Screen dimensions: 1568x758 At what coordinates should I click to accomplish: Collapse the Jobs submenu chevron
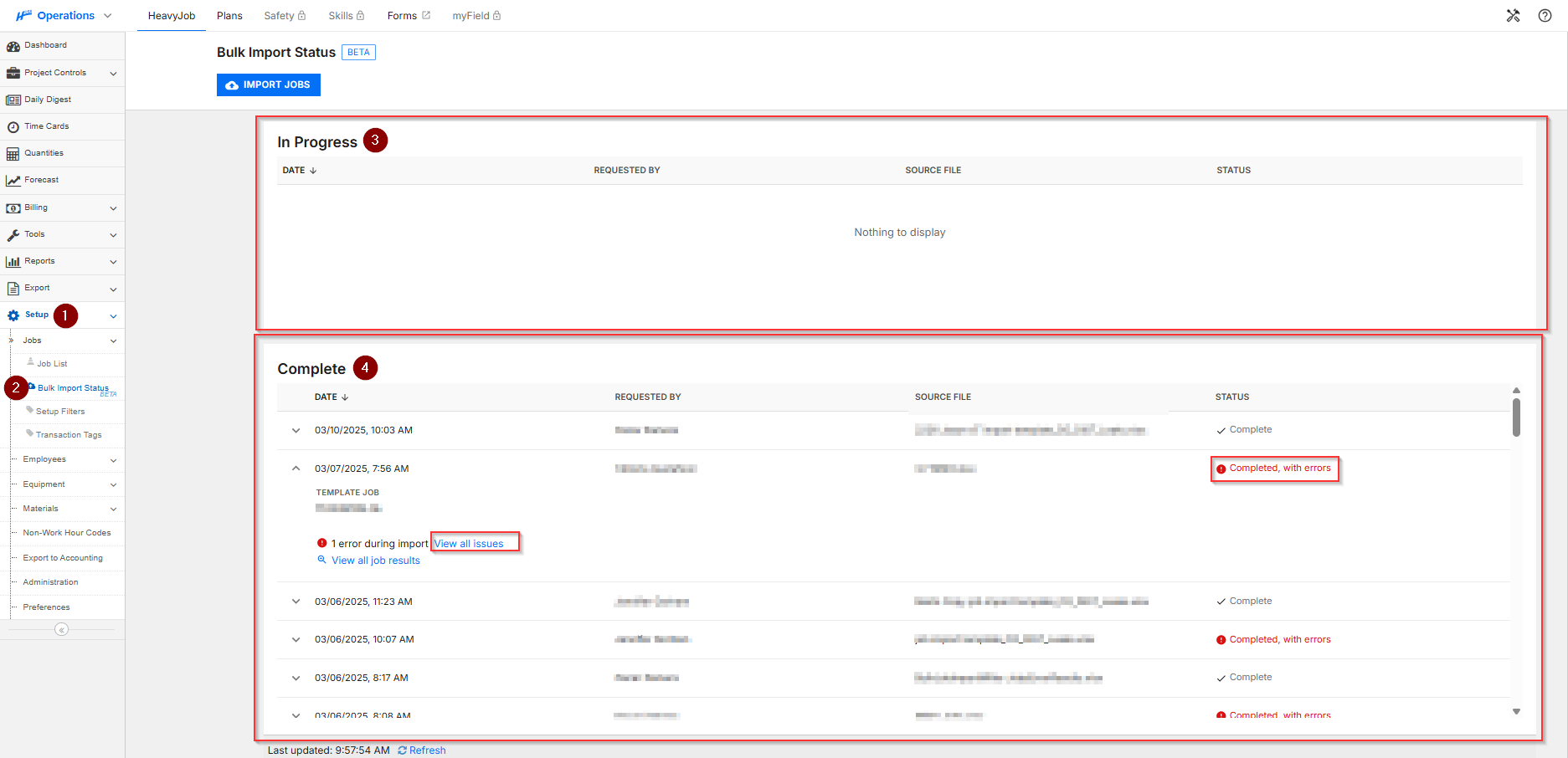coord(113,341)
